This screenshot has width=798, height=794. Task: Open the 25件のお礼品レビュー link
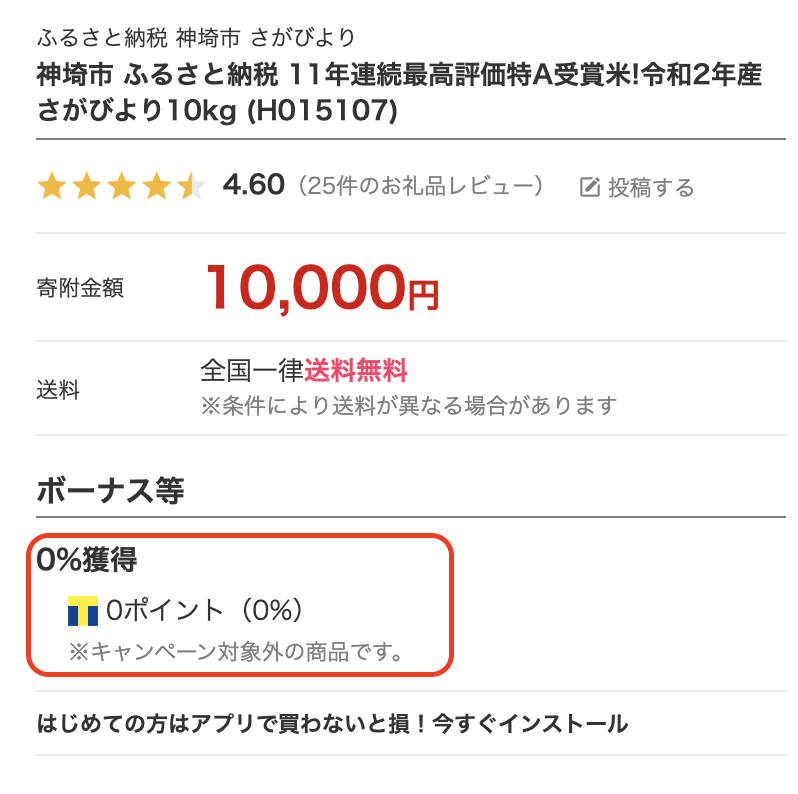click(420, 186)
